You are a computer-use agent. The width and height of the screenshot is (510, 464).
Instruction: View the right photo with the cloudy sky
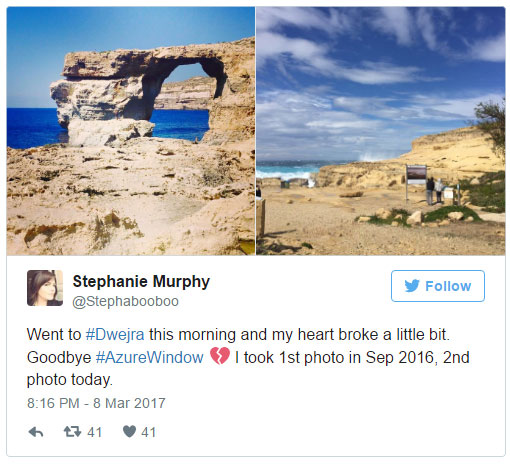(381, 131)
